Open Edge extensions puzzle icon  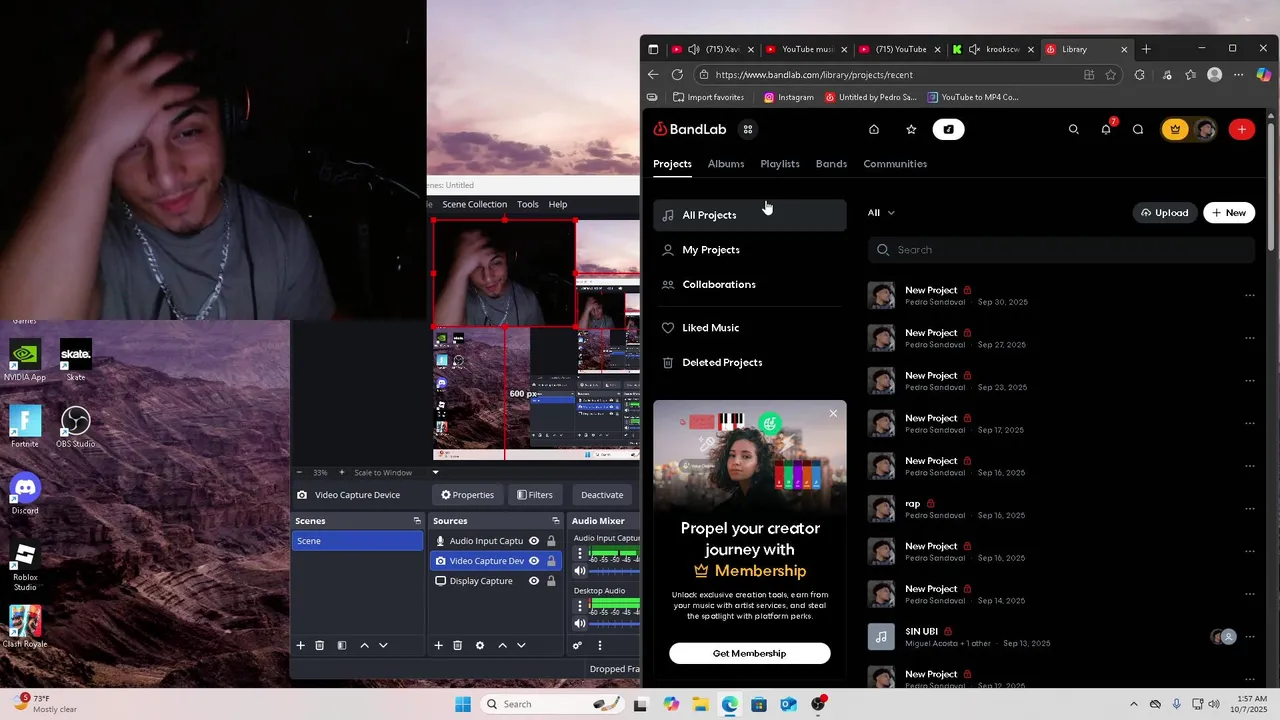pos(1139,74)
